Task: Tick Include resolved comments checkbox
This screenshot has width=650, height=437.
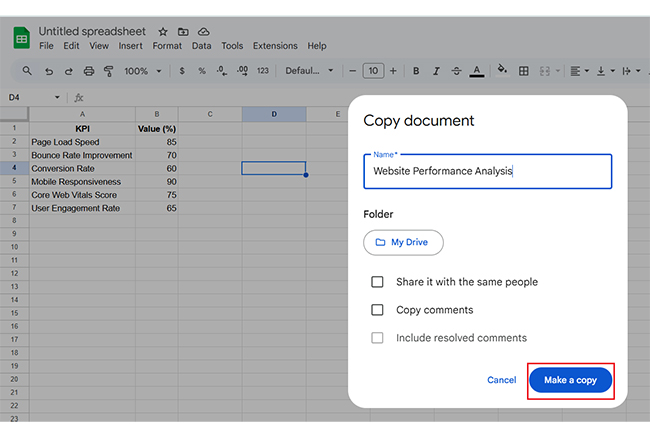Action: (x=377, y=338)
